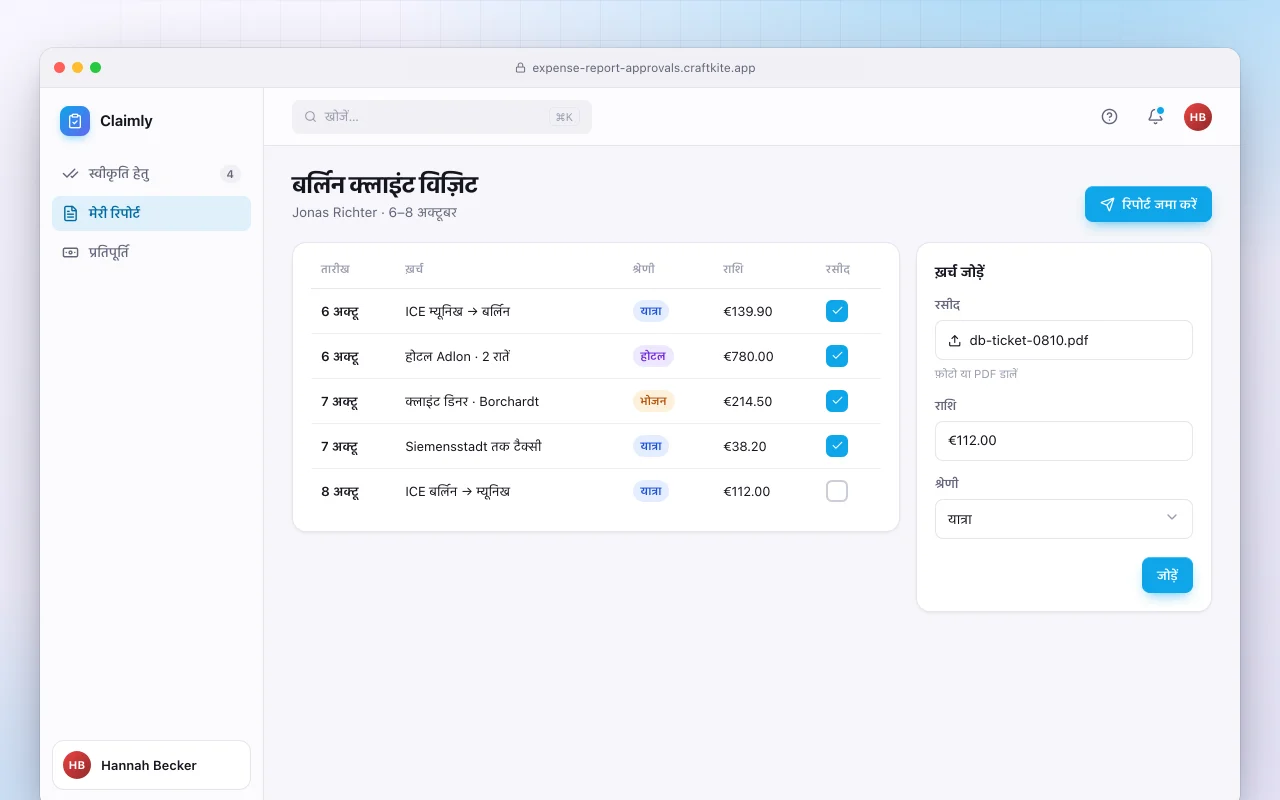
Task: Open Hannah Becker account card
Action: pyautogui.click(x=151, y=765)
